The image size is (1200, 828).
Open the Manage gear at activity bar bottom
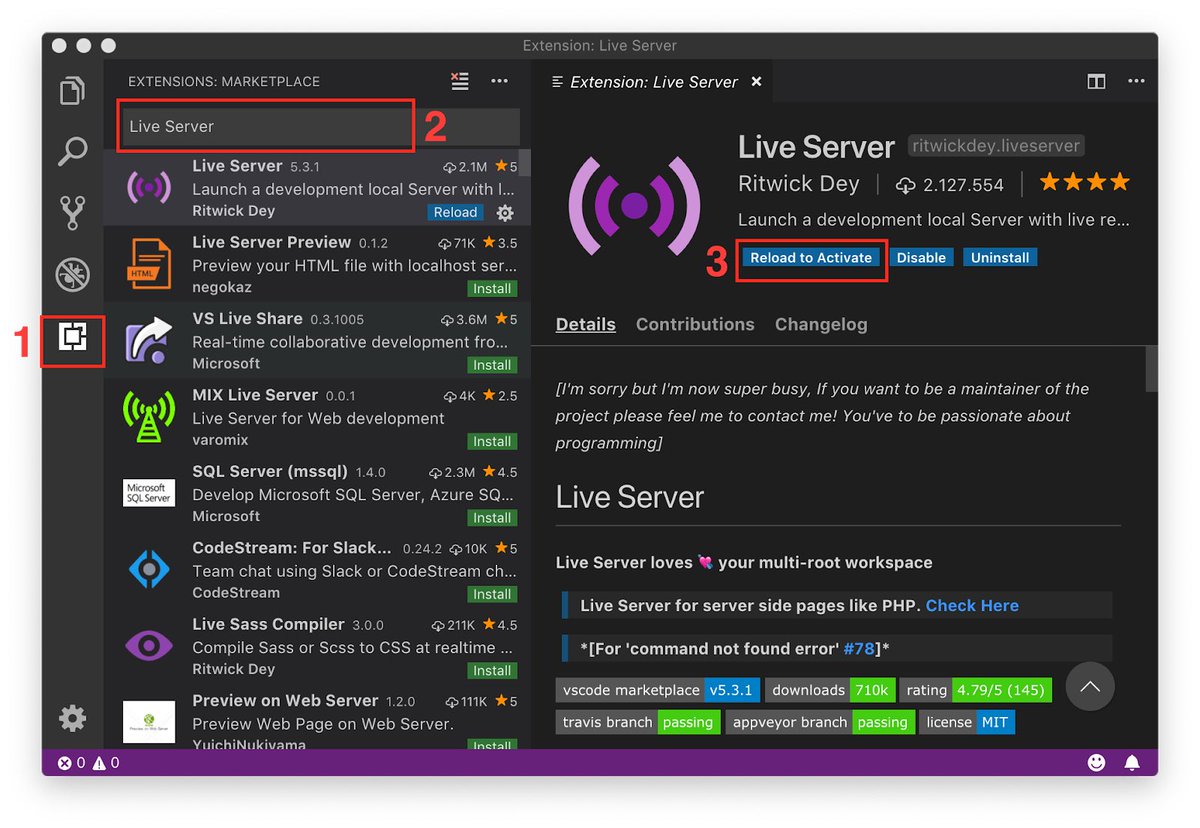[72, 718]
